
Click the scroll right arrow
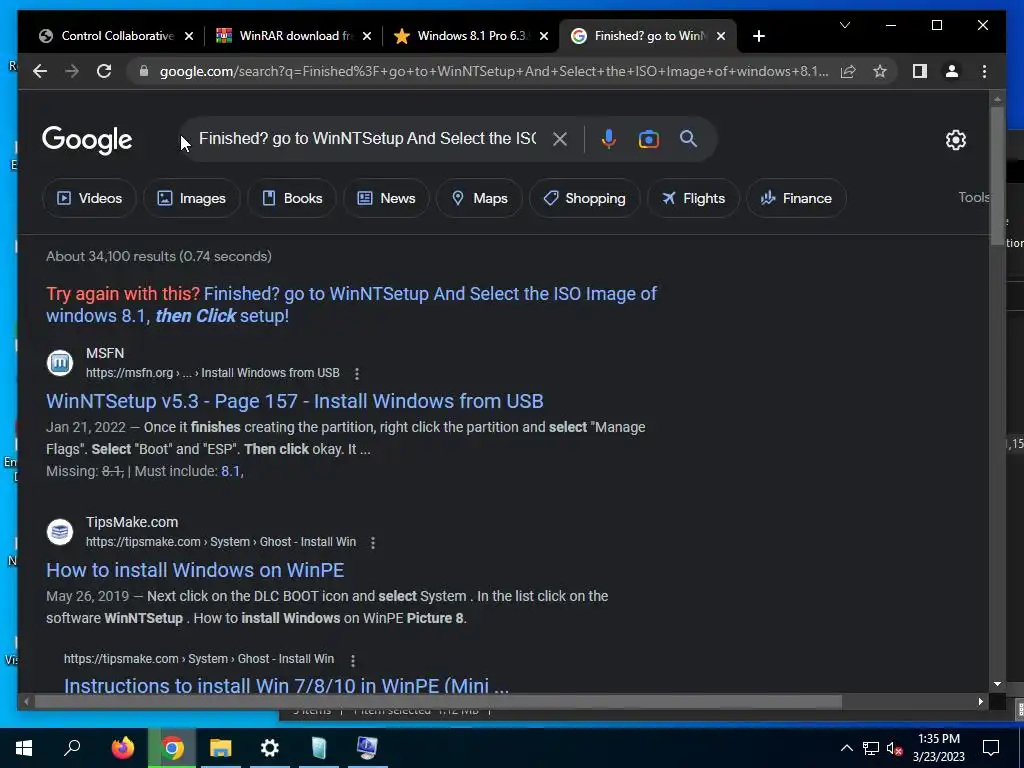980,702
